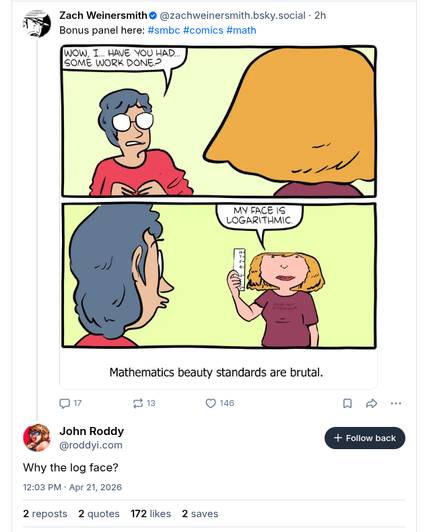Viewport: 433px width, 532px height.
Task: Bookmark the post with the save icon
Action: (x=347, y=403)
